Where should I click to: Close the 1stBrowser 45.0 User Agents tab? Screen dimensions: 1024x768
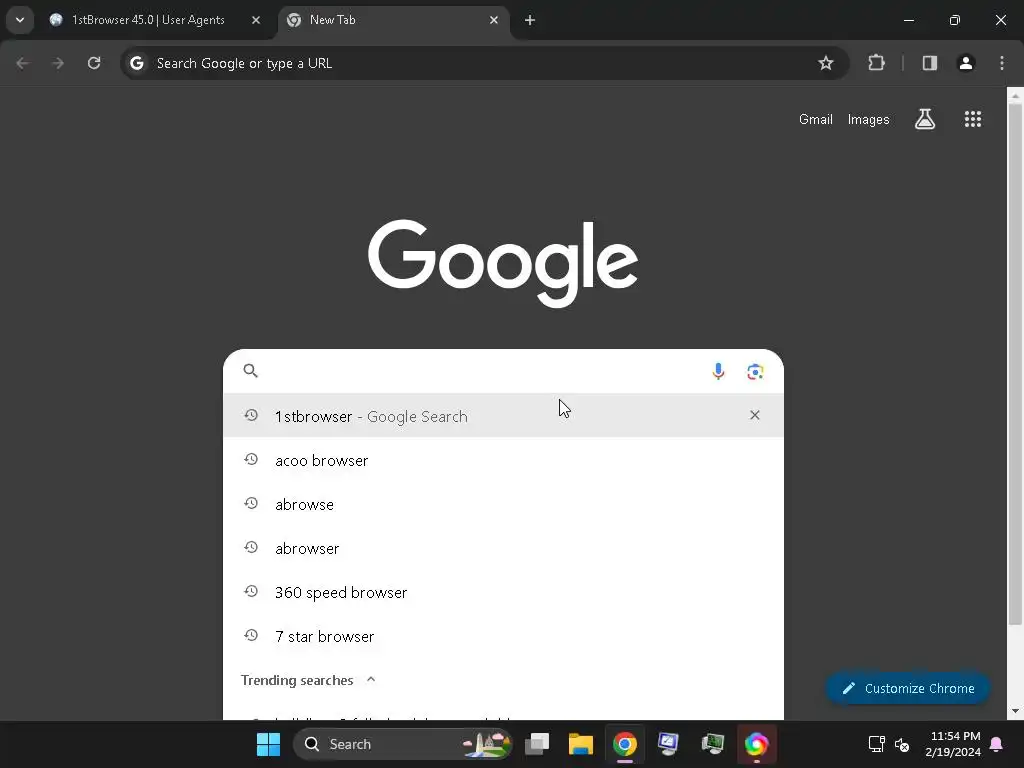tap(256, 20)
